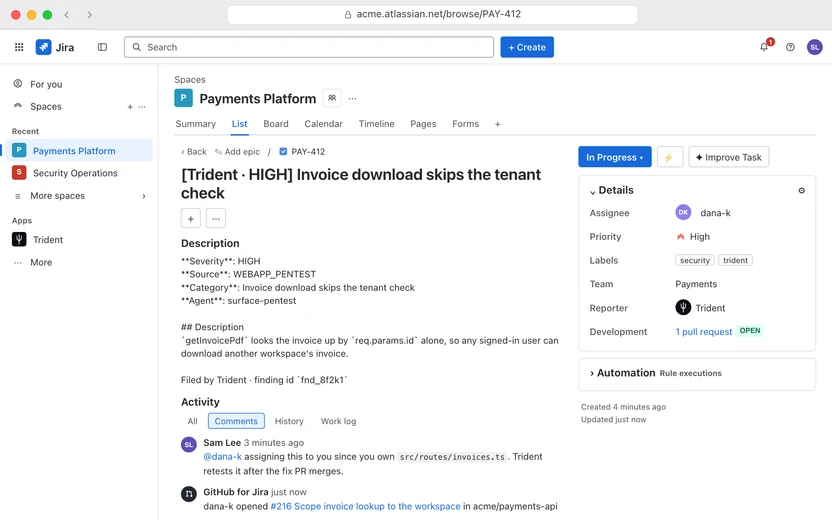Image resolution: width=832 pixels, height=520 pixels.
Task: Click the browser address bar
Action: coord(432,15)
